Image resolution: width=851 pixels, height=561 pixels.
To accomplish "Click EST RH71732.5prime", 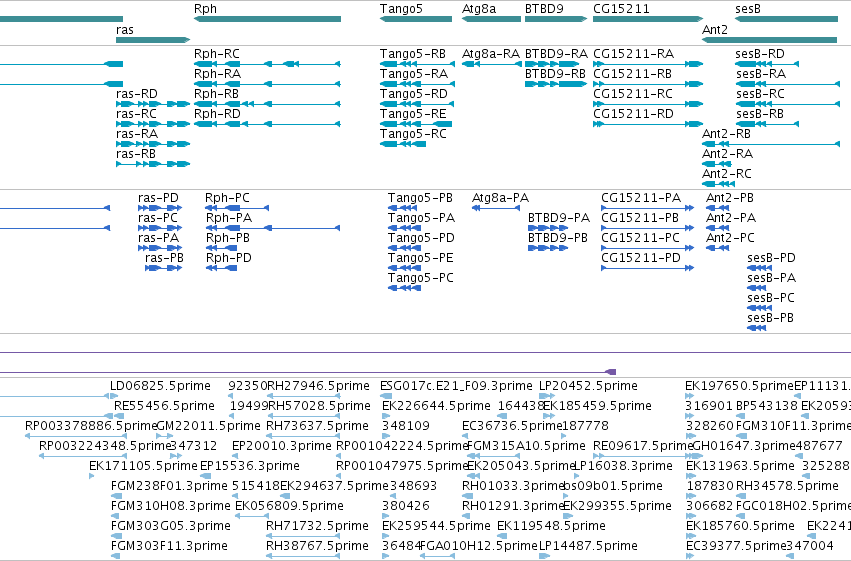I will point(317,526).
